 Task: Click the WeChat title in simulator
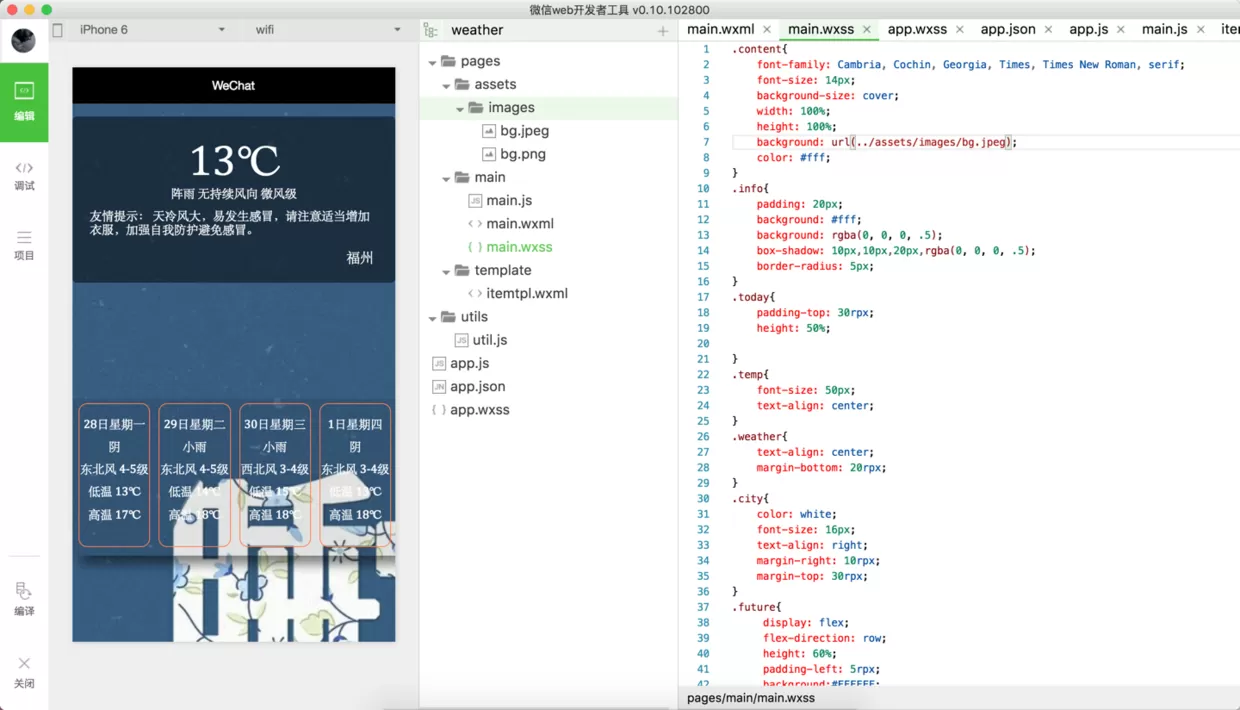[233, 86]
